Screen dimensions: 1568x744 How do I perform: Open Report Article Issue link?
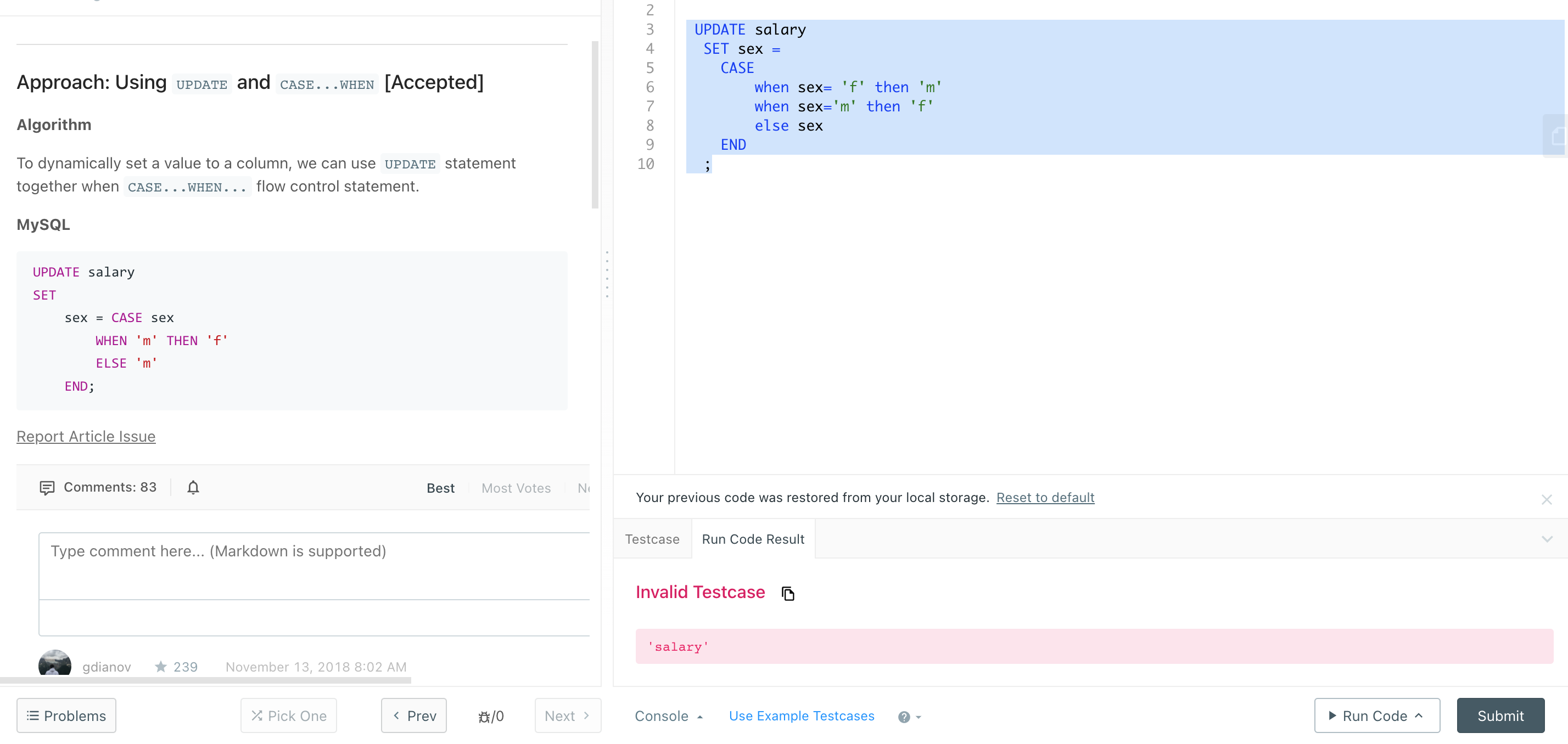click(86, 436)
